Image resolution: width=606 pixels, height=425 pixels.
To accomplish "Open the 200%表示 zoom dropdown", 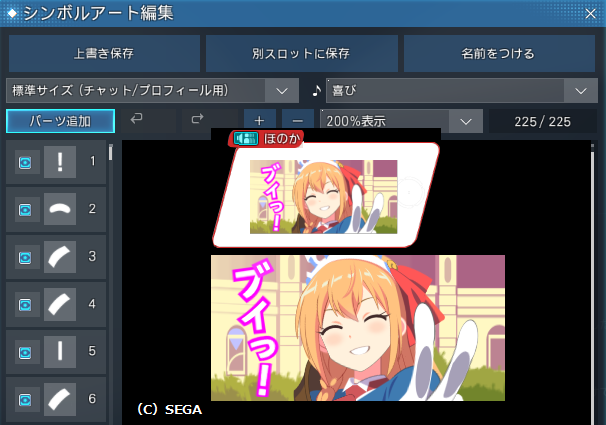I will click(402, 121).
